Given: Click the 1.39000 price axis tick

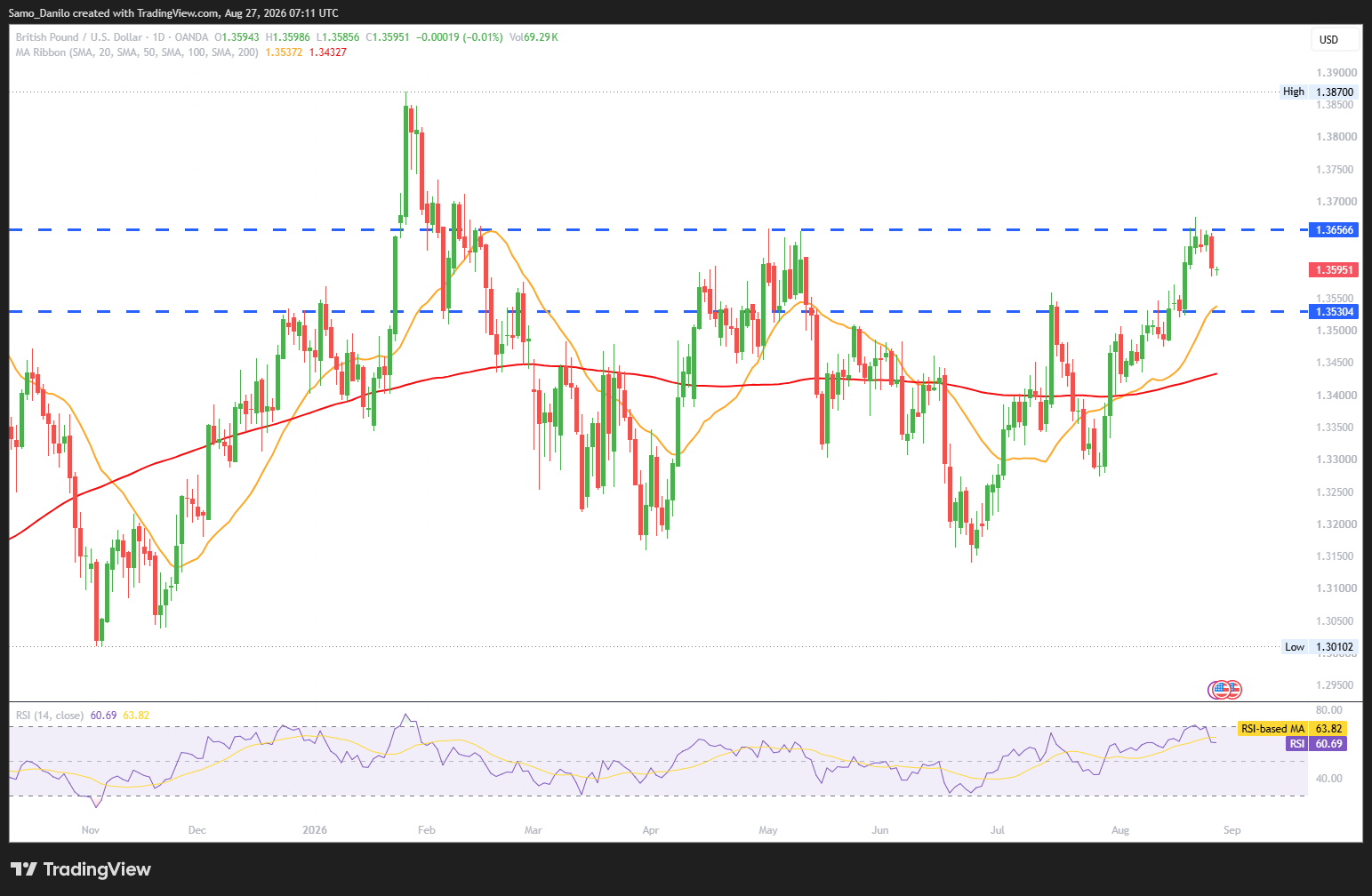Looking at the screenshot, I should coord(1336,73).
